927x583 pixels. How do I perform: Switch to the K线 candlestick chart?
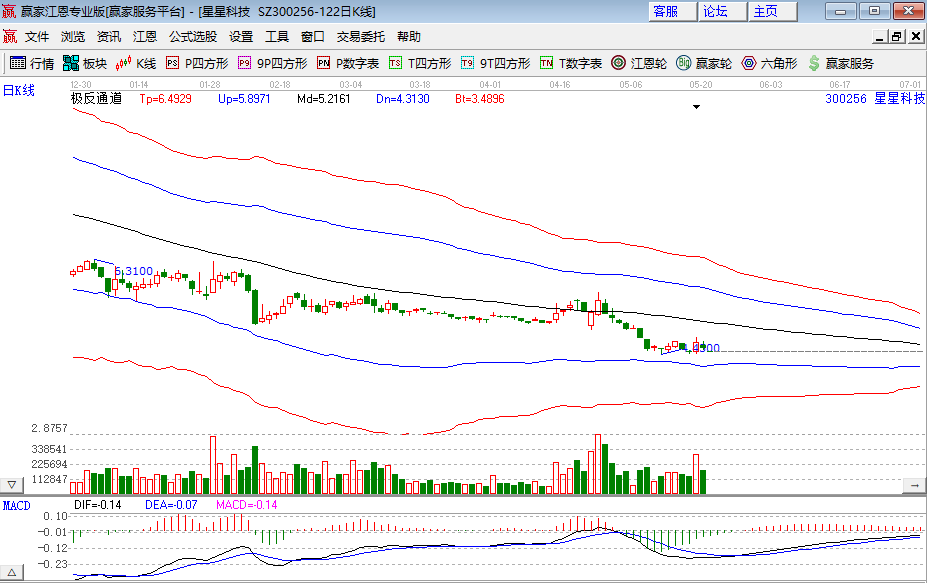pyautogui.click(x=136, y=63)
